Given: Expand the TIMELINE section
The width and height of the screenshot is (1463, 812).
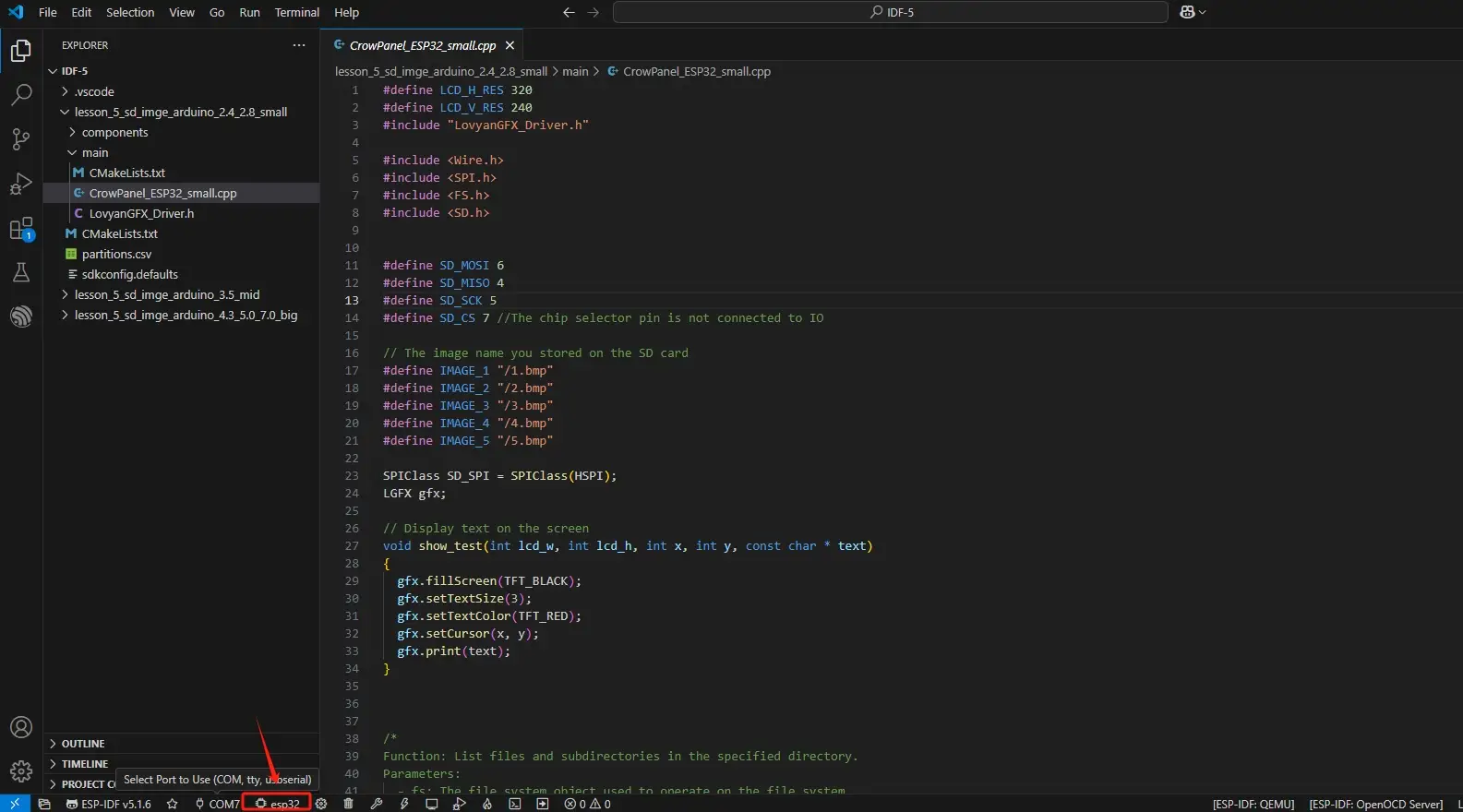Looking at the screenshot, I should (181, 764).
